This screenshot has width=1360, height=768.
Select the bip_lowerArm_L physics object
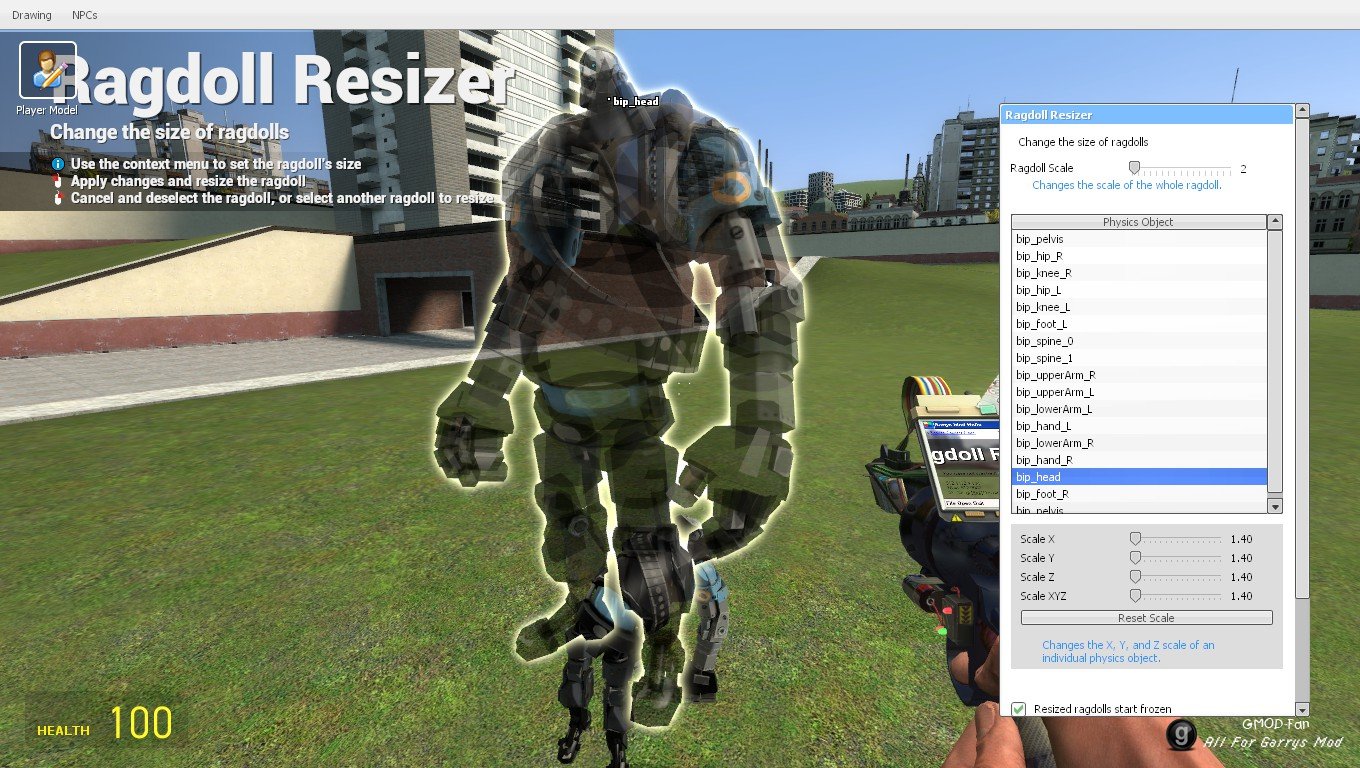(x=1139, y=409)
